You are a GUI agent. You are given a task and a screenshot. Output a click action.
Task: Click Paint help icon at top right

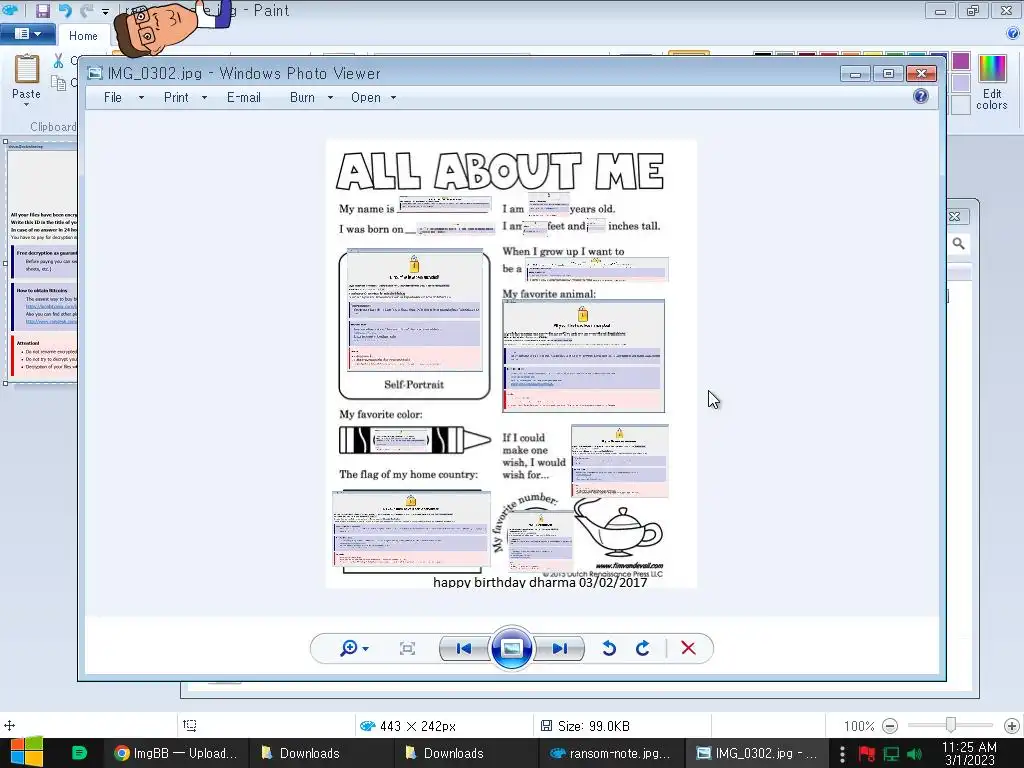(x=1014, y=34)
